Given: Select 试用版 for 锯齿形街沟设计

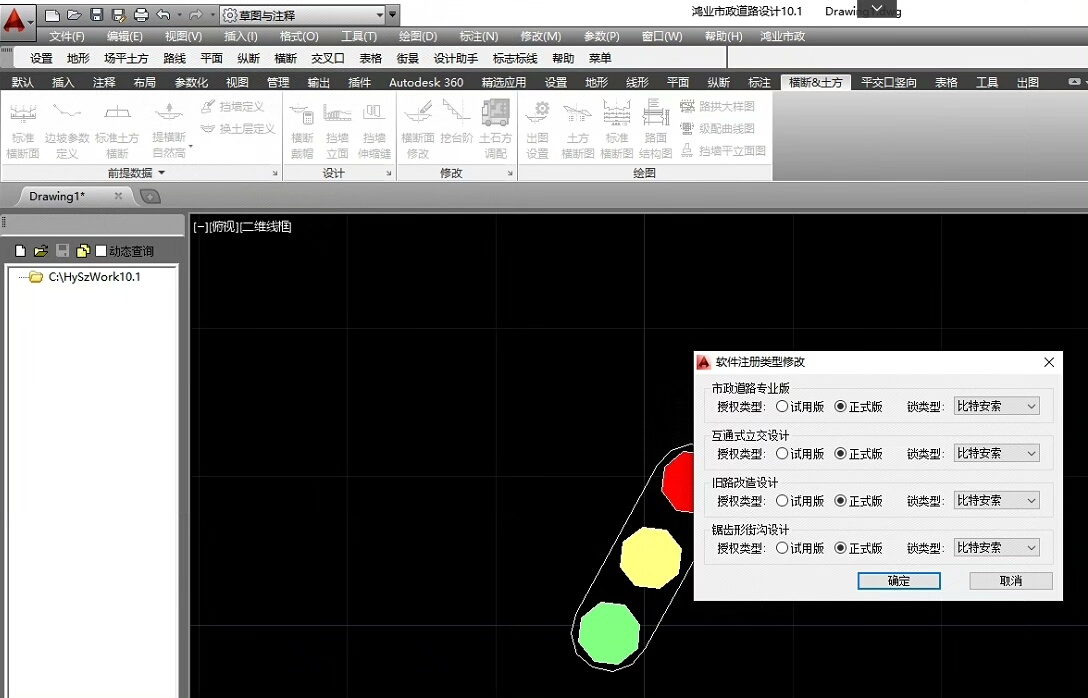Looking at the screenshot, I should coord(800,548).
